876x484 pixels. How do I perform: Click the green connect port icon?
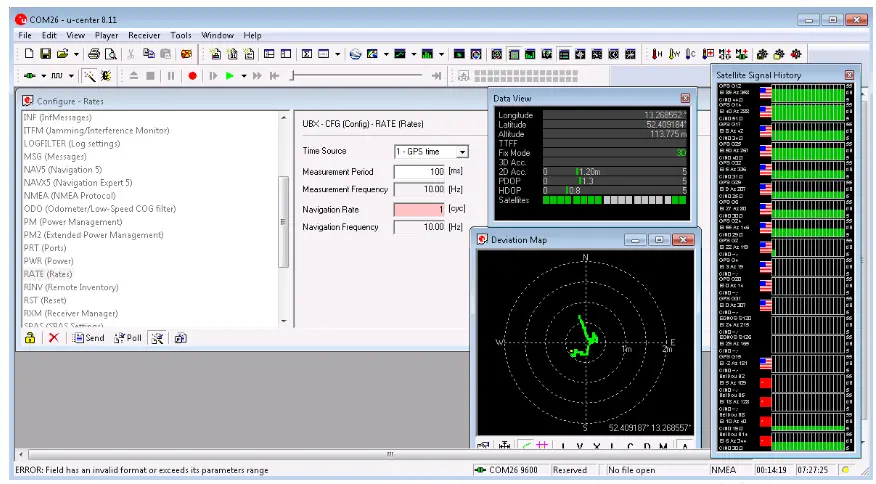[29, 76]
